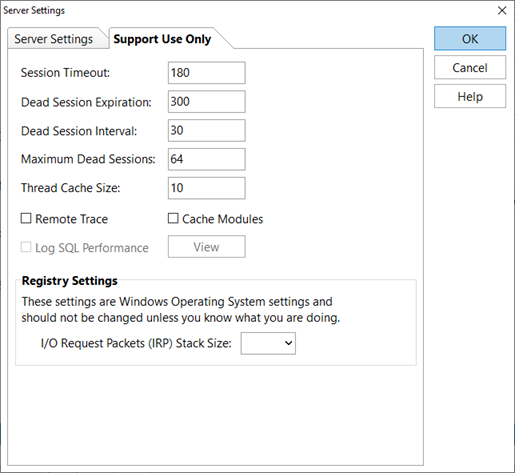Click the Thread Cache Size label
515x473 pixels.
click(71, 188)
